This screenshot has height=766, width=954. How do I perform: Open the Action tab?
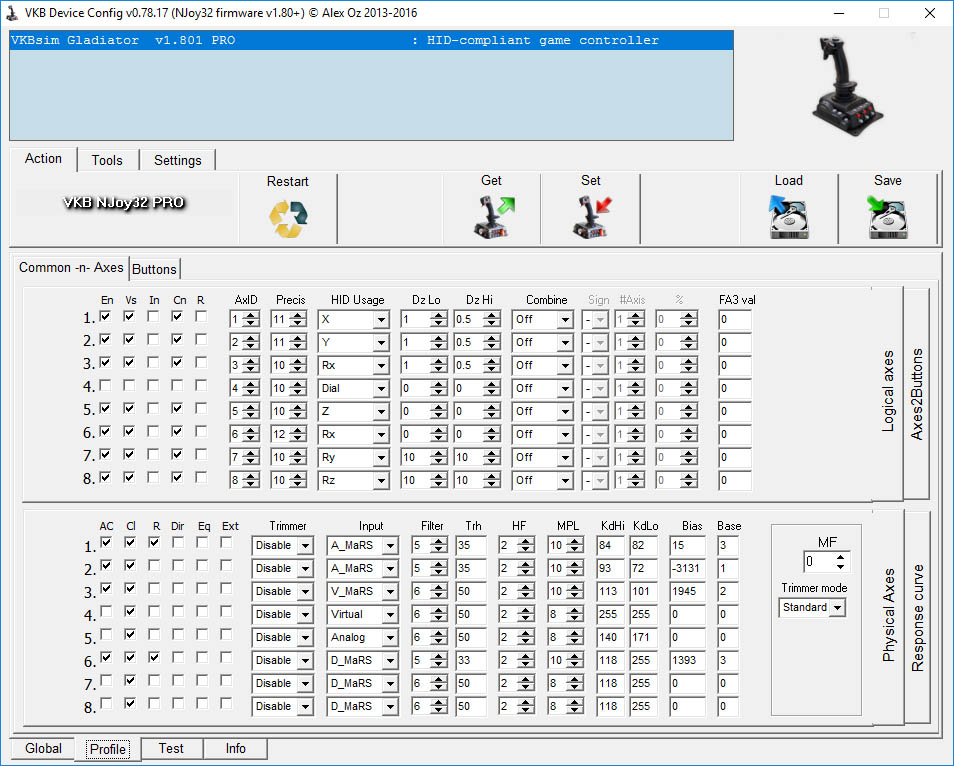point(43,159)
